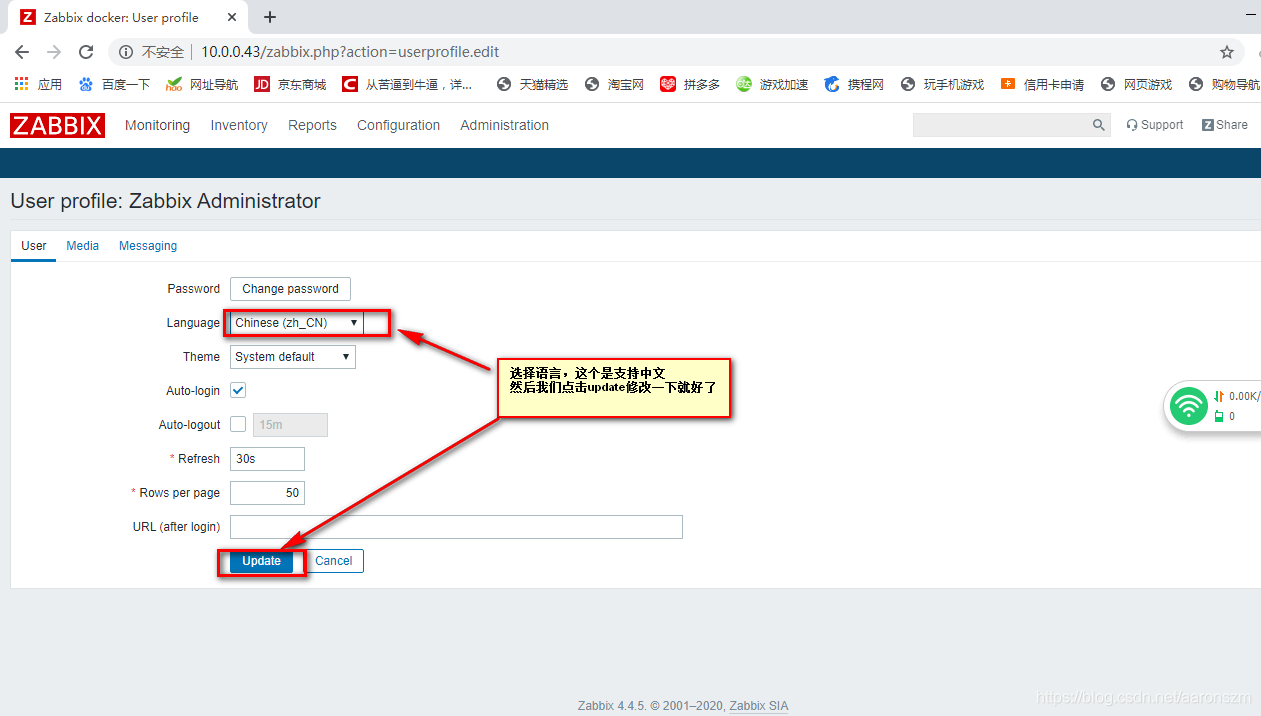Click the browser forward arrow
Screen dimensions: 1261x716
pyautogui.click(x=54, y=52)
